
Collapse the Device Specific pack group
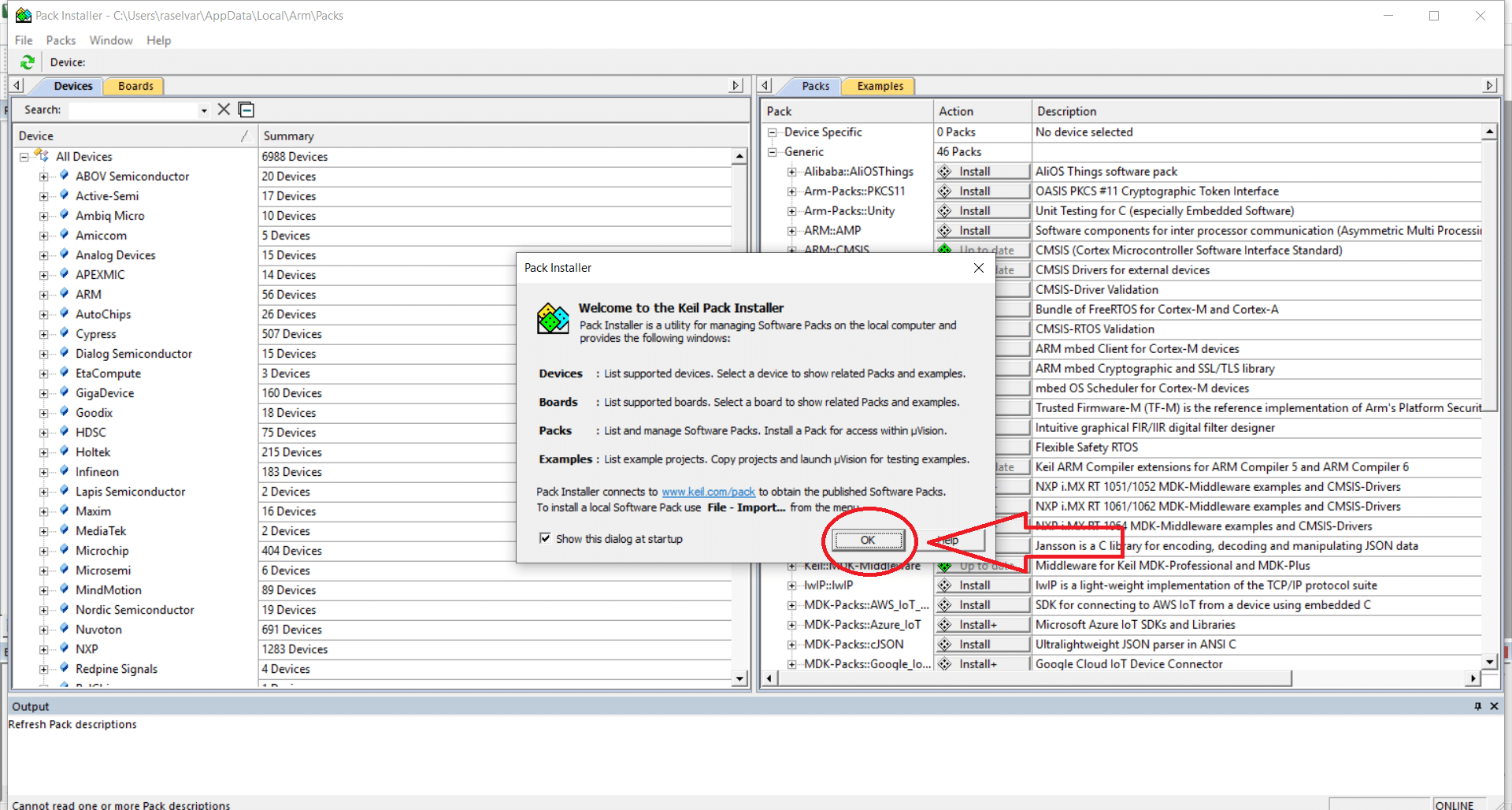[773, 132]
